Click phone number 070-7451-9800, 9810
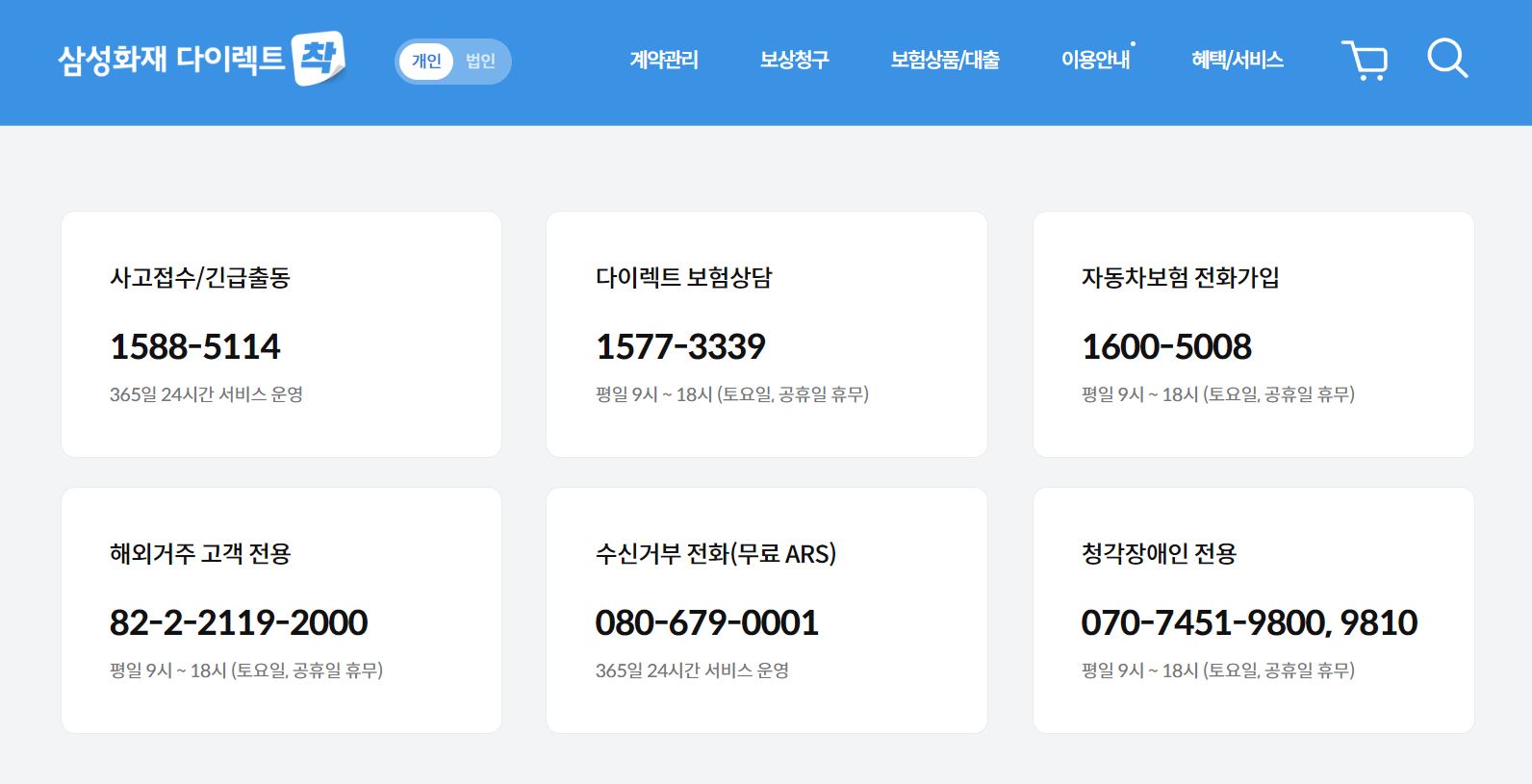Viewport: 1532px width, 784px height. point(1249,622)
